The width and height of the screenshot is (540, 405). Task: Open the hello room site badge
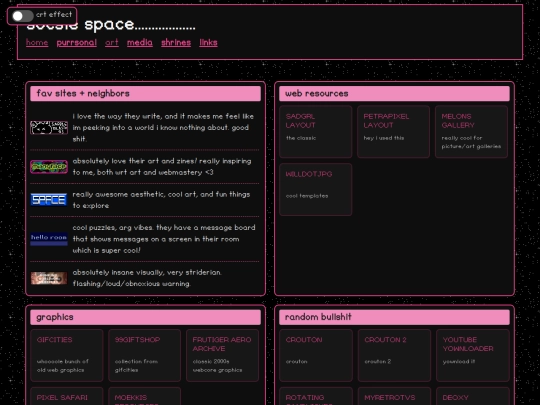[49, 239]
